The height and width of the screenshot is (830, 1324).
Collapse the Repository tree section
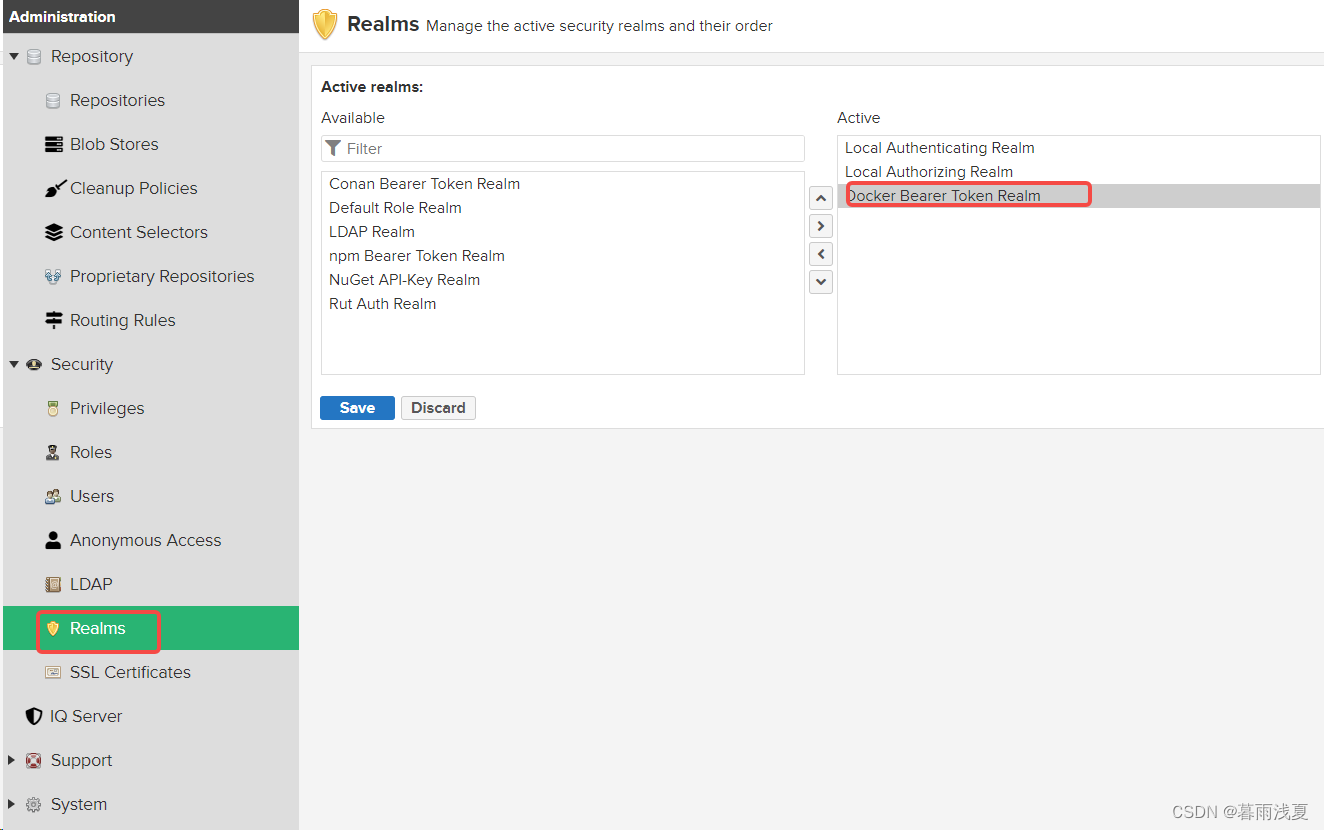(x=14, y=57)
